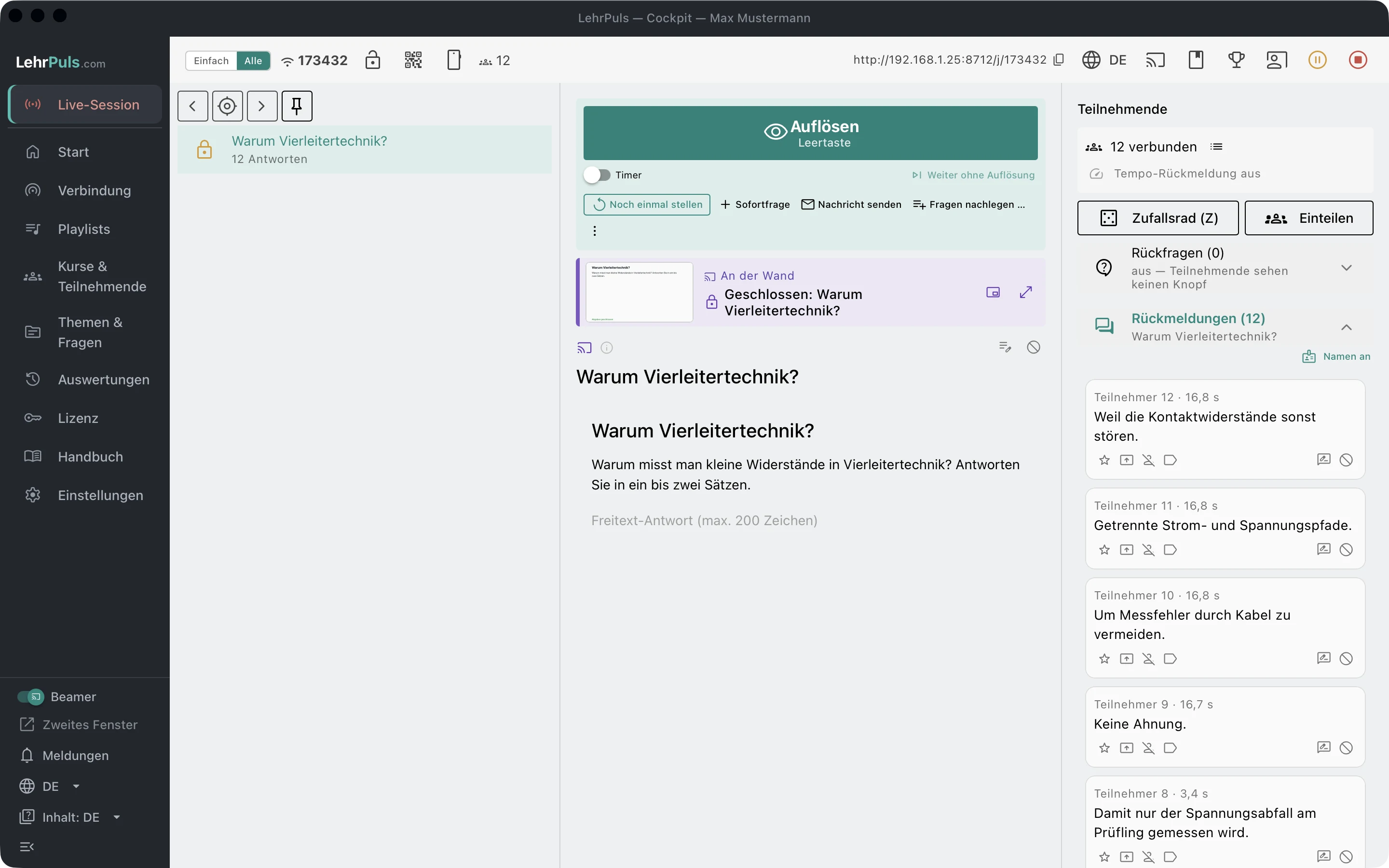Click the pin icon next to navigation arrows
The height and width of the screenshot is (868, 1389).
[297, 106]
